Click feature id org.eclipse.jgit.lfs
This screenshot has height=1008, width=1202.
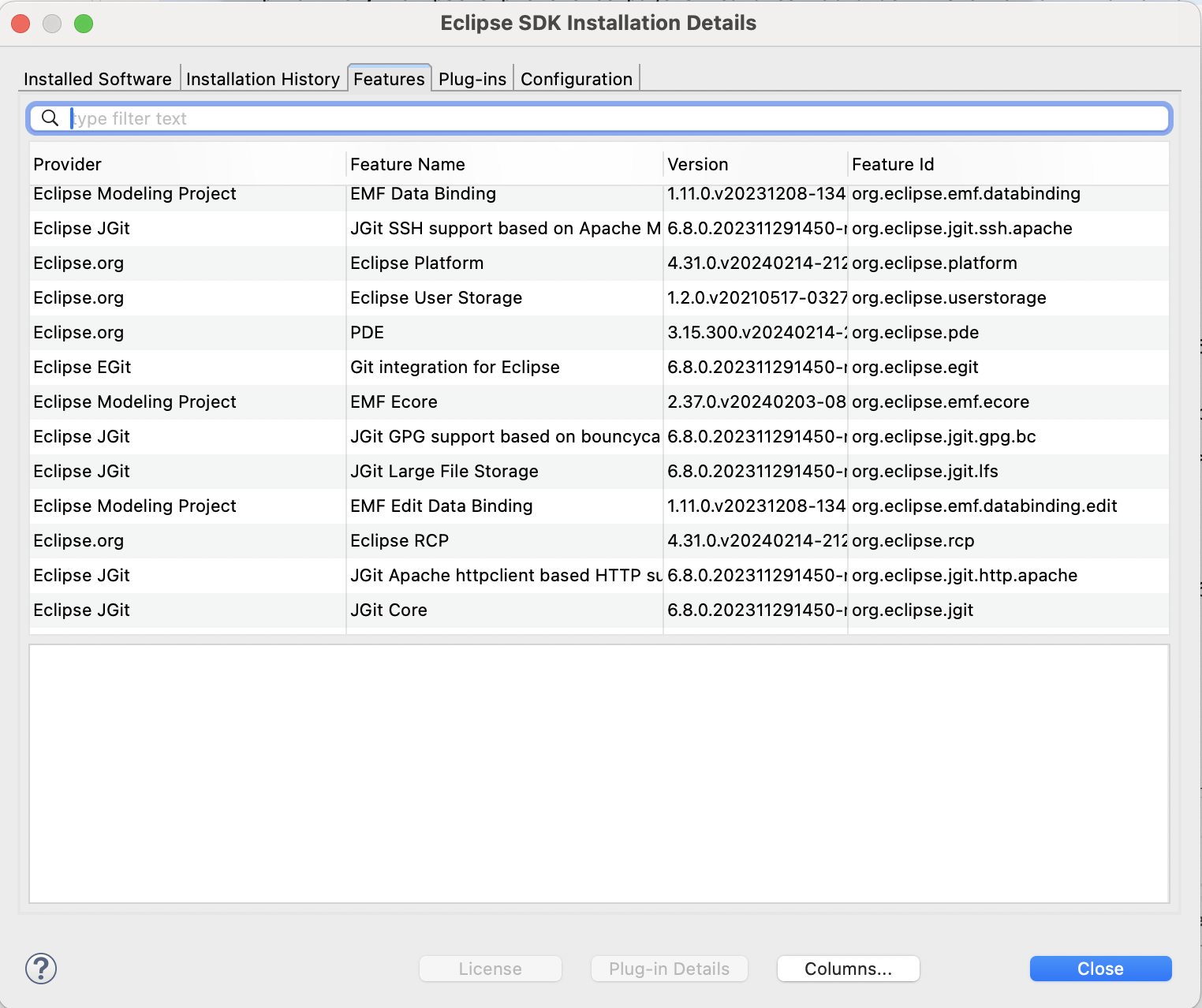point(925,472)
